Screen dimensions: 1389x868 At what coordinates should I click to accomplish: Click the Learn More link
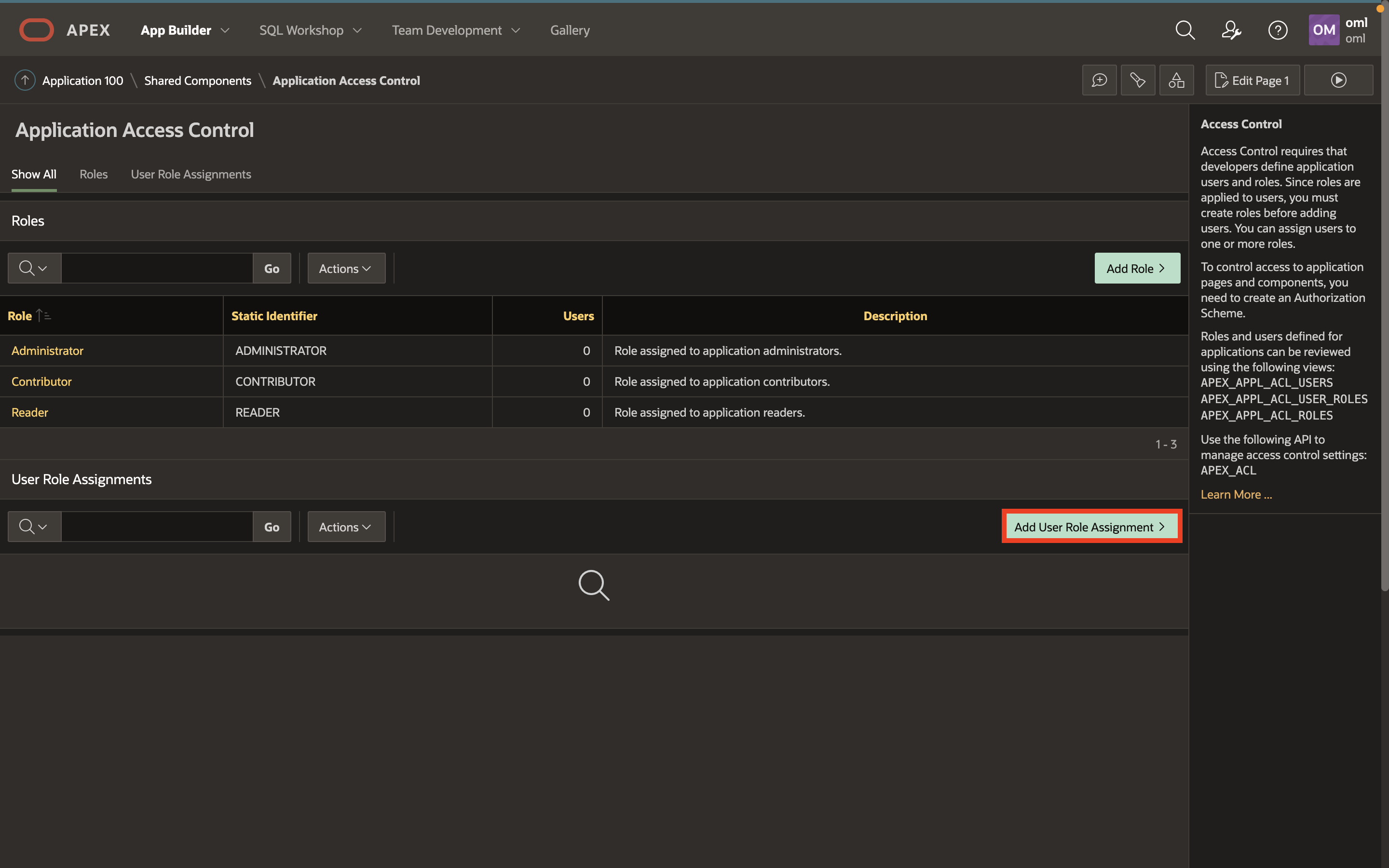point(1236,495)
